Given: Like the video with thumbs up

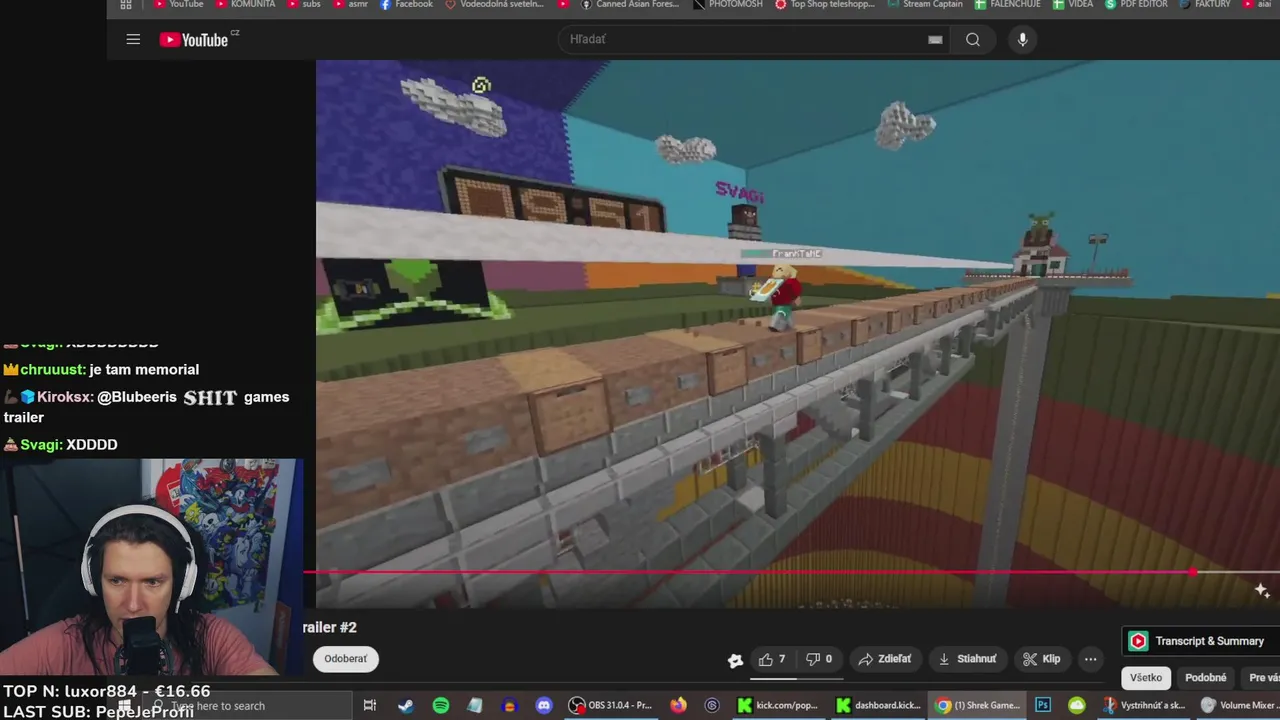Looking at the screenshot, I should point(771,659).
